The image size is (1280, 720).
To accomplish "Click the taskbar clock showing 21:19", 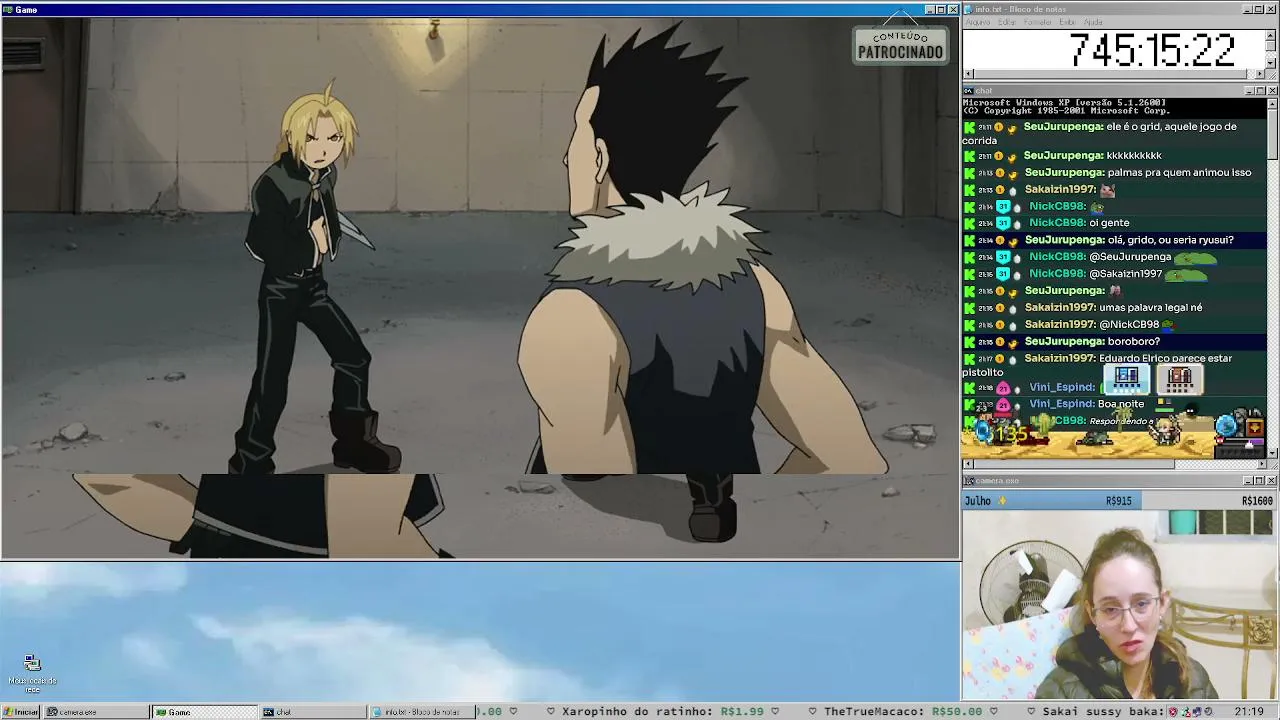I will [1249, 712].
